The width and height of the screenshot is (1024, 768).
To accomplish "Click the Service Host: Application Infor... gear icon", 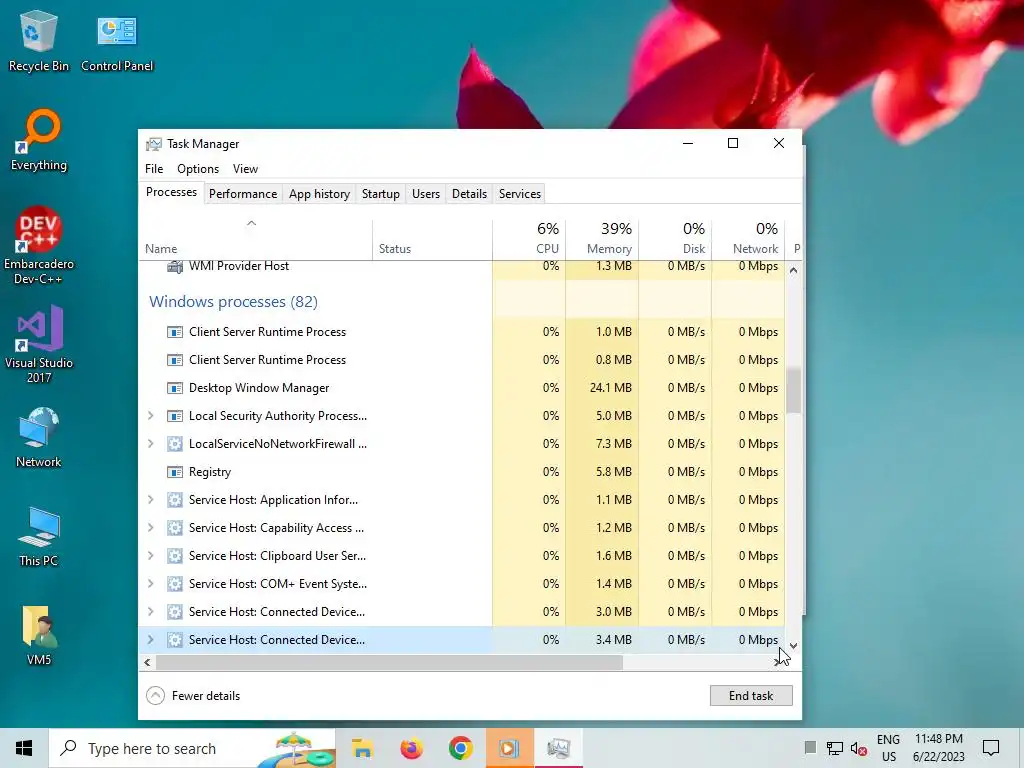I will pyautogui.click(x=174, y=500).
